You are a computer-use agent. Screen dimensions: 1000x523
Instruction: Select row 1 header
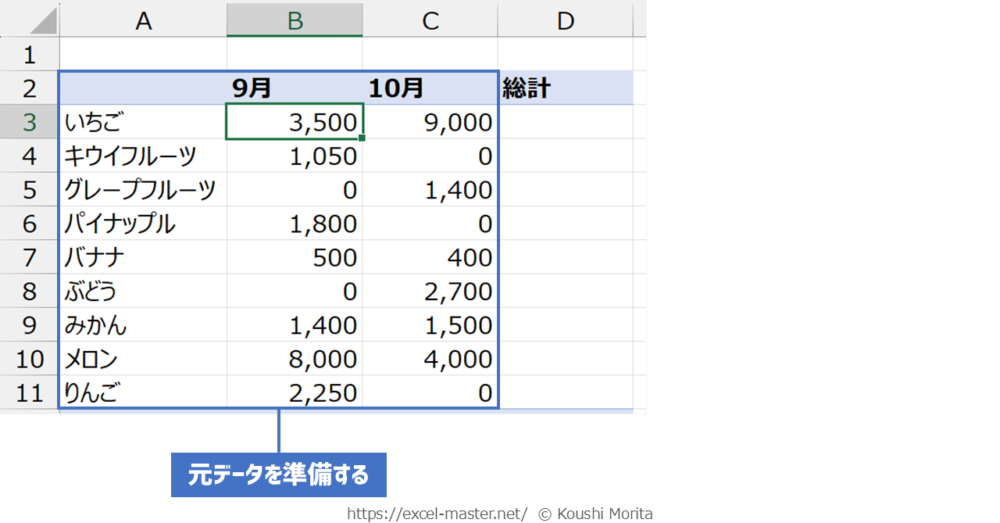[29, 54]
